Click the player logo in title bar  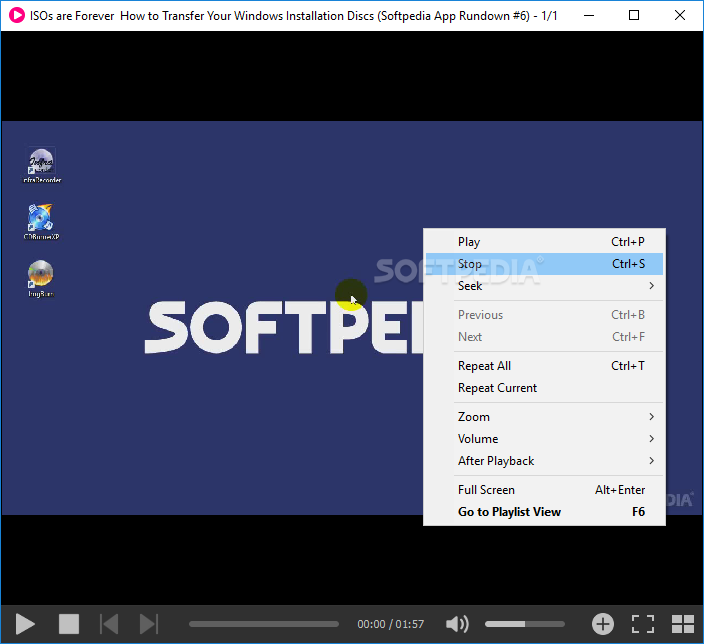coord(17,15)
